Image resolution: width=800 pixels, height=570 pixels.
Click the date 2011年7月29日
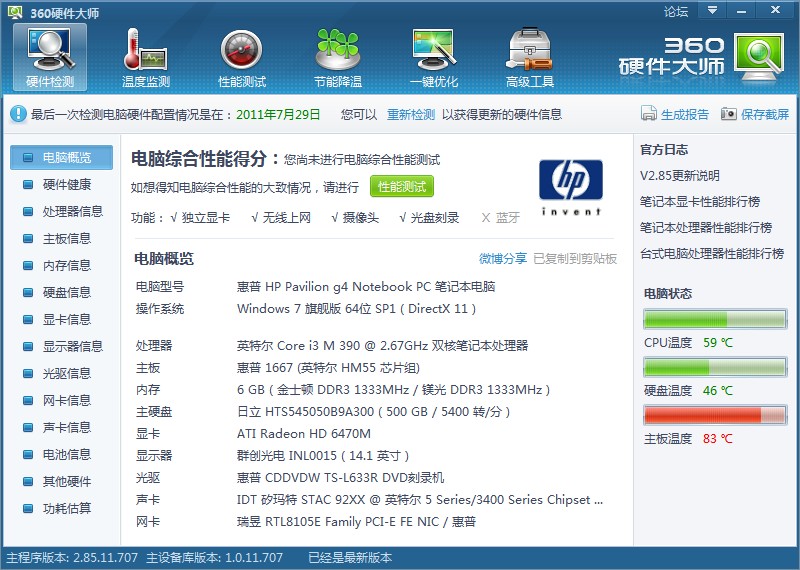(x=278, y=114)
